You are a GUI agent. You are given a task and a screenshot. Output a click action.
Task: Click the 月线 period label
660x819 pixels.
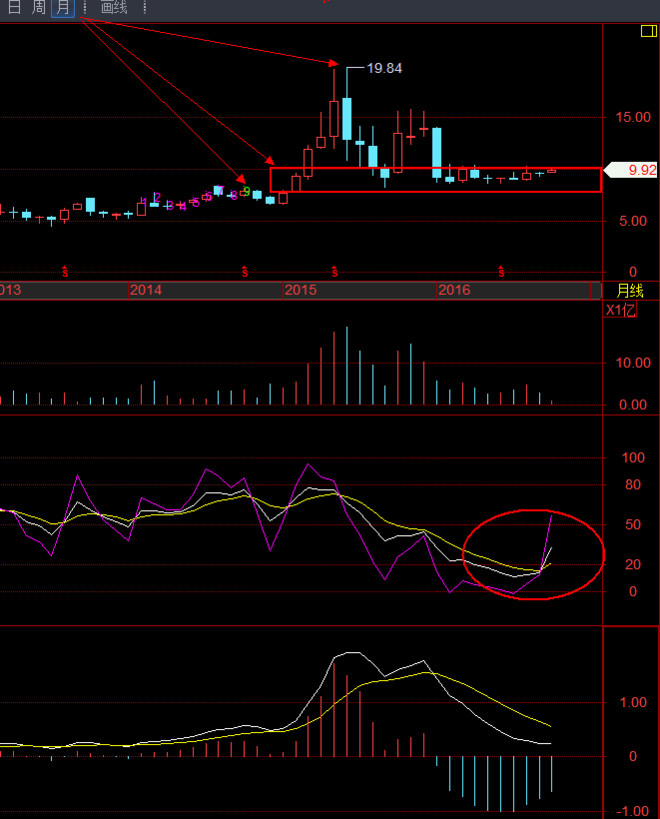630,290
